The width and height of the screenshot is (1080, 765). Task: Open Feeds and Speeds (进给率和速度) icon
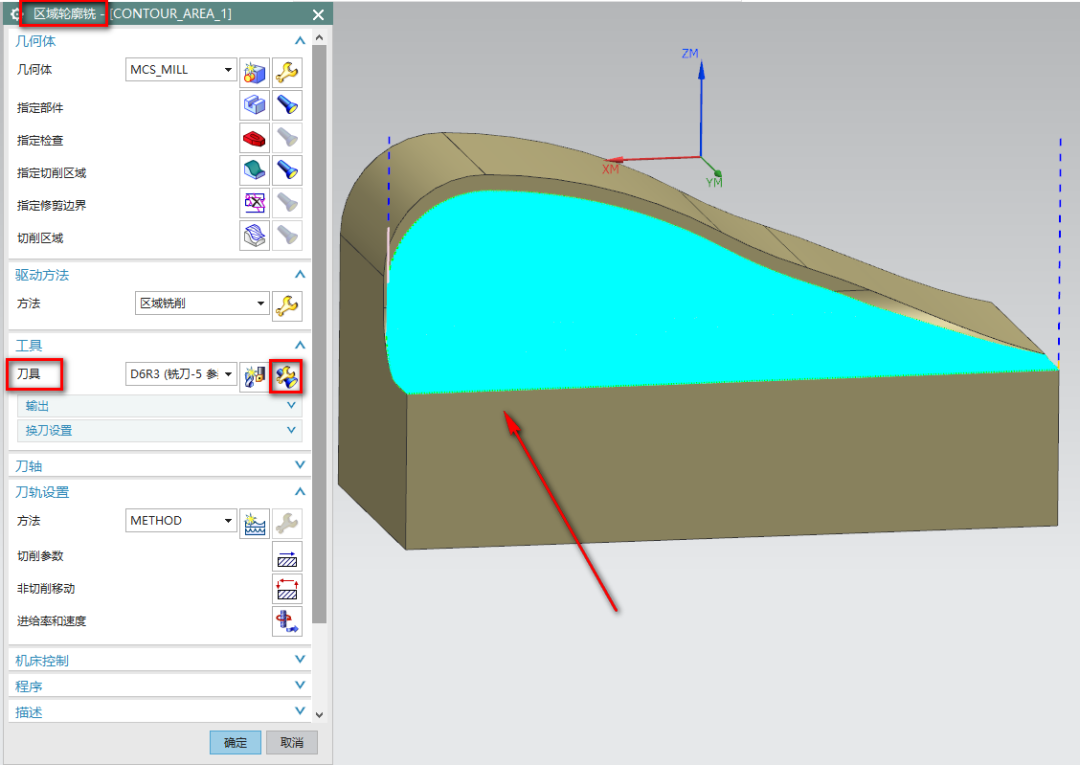287,621
